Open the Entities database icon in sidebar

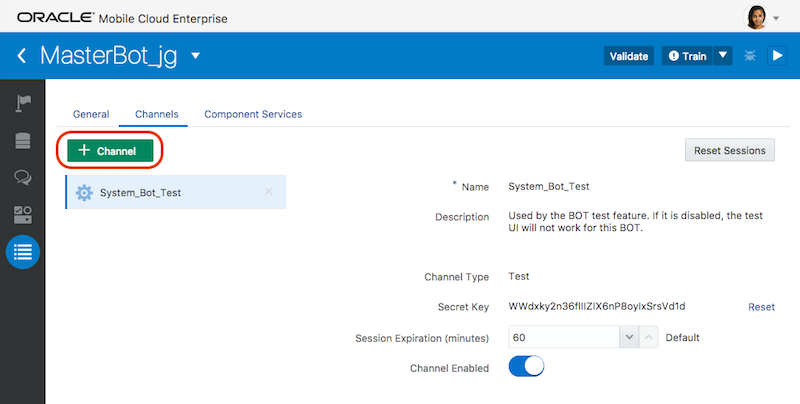22,140
